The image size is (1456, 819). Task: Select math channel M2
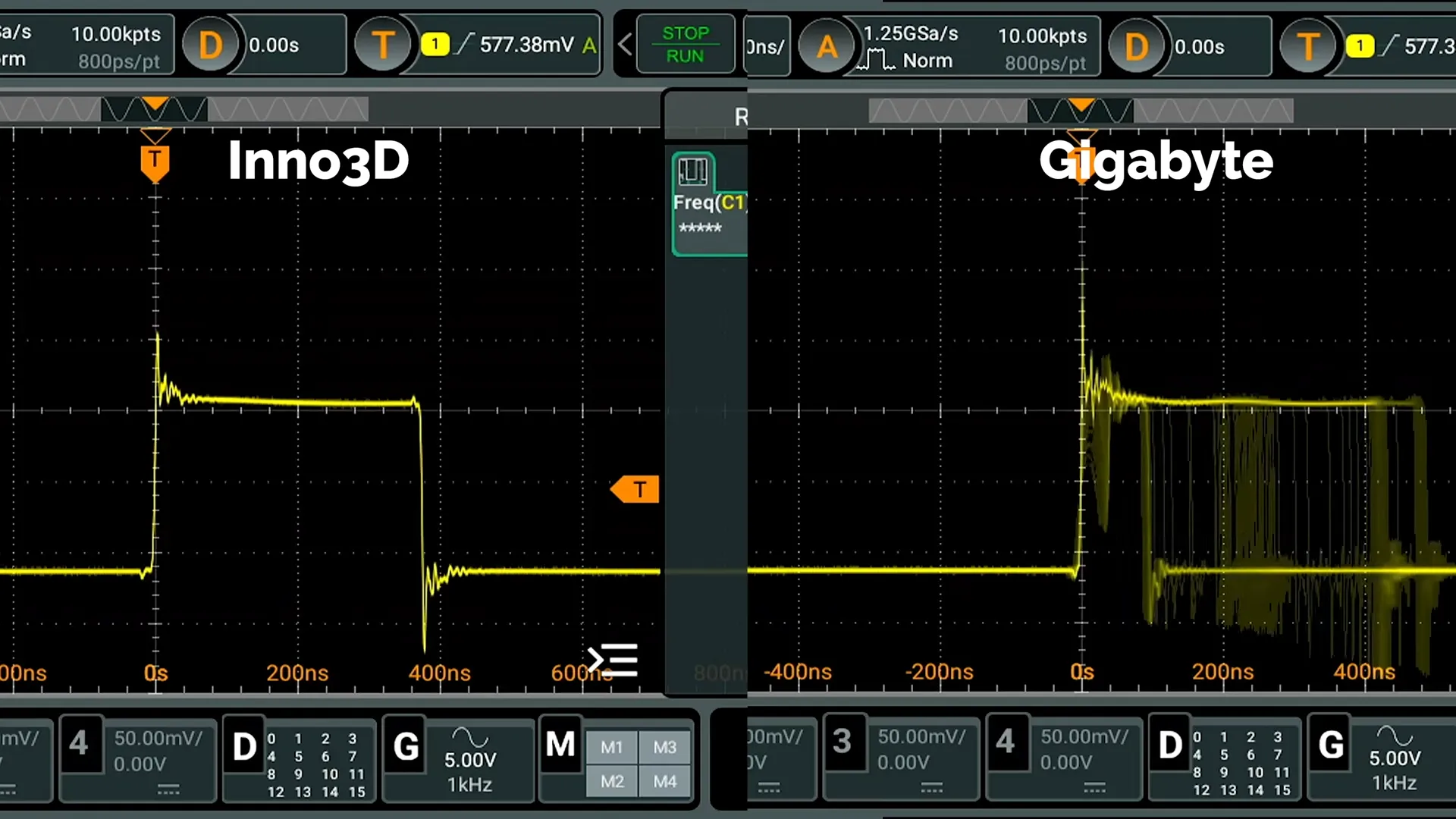[612, 781]
